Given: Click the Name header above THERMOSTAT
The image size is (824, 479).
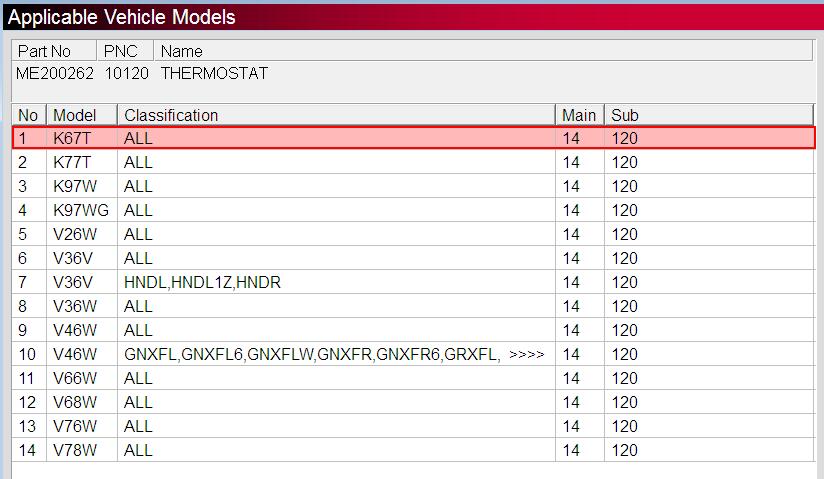Looking at the screenshot, I should [483, 51].
